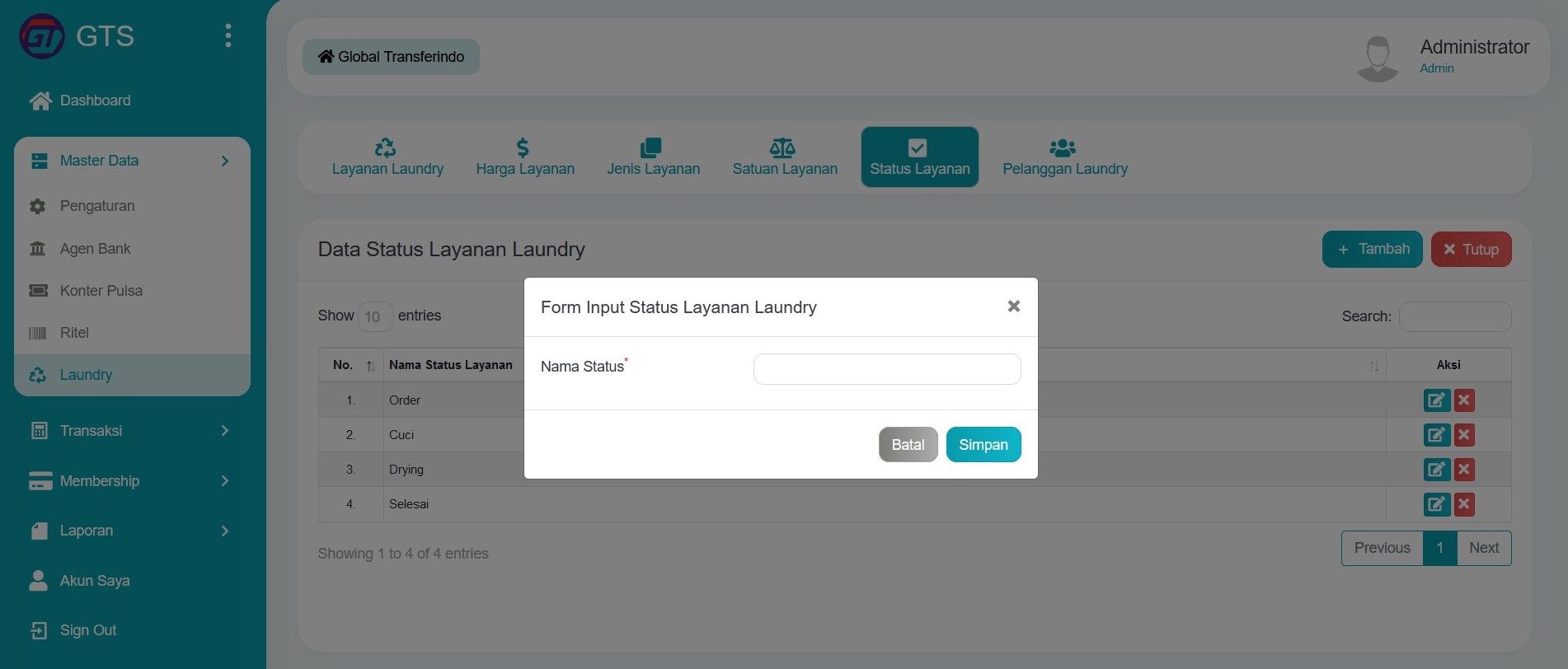This screenshot has width=1568, height=669.
Task: Click the Transaksi calculator icon
Action: (x=39, y=430)
